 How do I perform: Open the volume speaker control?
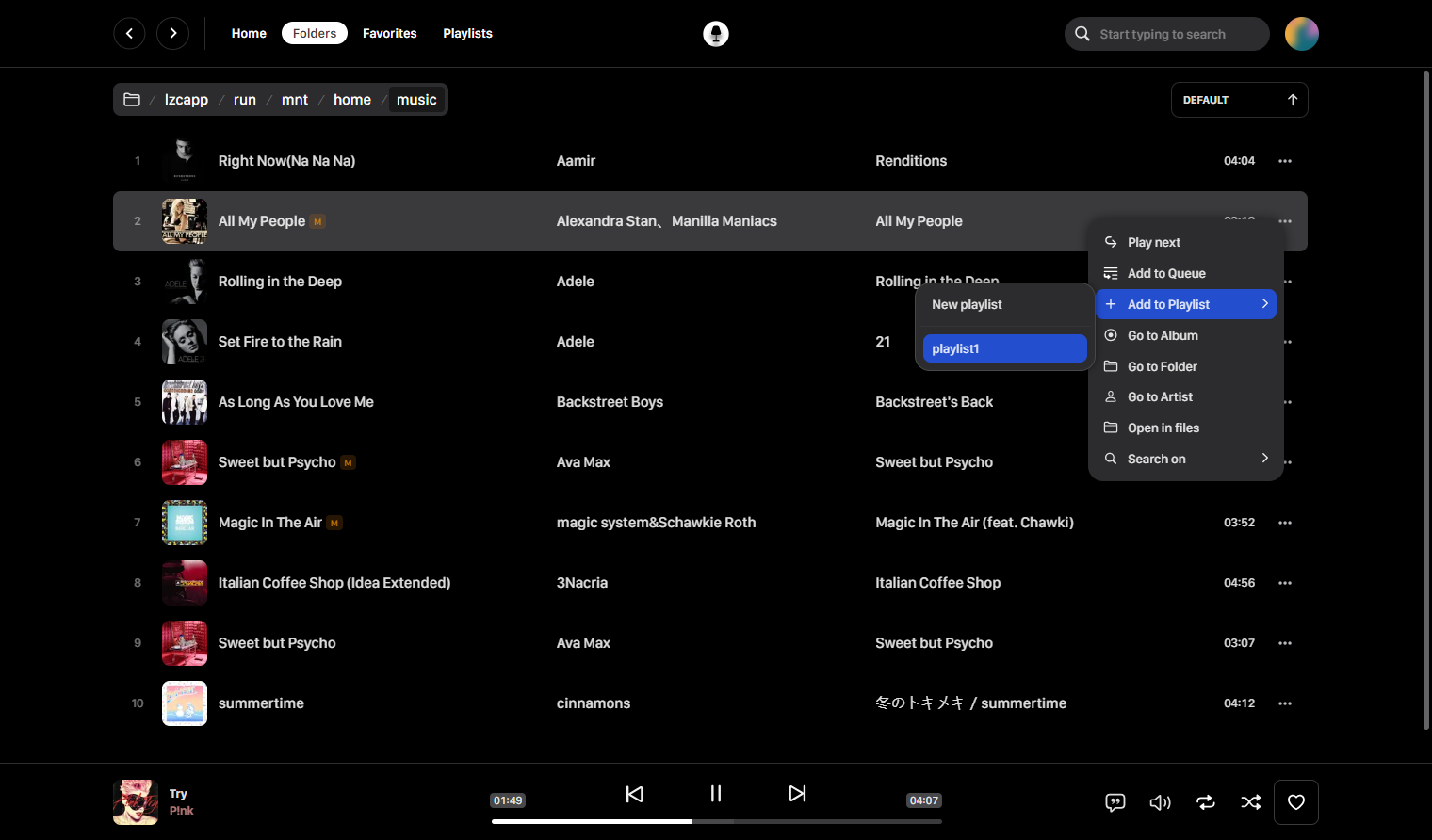(1161, 802)
